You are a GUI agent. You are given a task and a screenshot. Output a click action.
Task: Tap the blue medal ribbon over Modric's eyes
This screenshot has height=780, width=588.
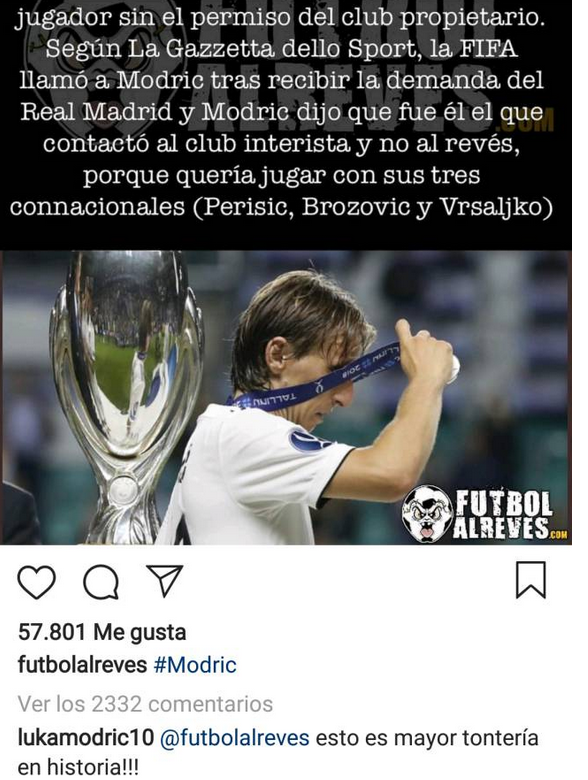click(x=313, y=376)
